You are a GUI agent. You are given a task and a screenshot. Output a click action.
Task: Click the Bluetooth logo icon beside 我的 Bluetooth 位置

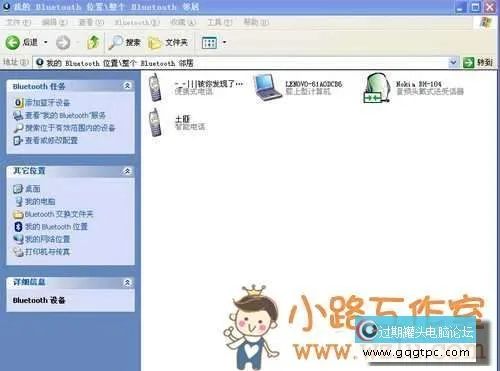click(x=18, y=227)
